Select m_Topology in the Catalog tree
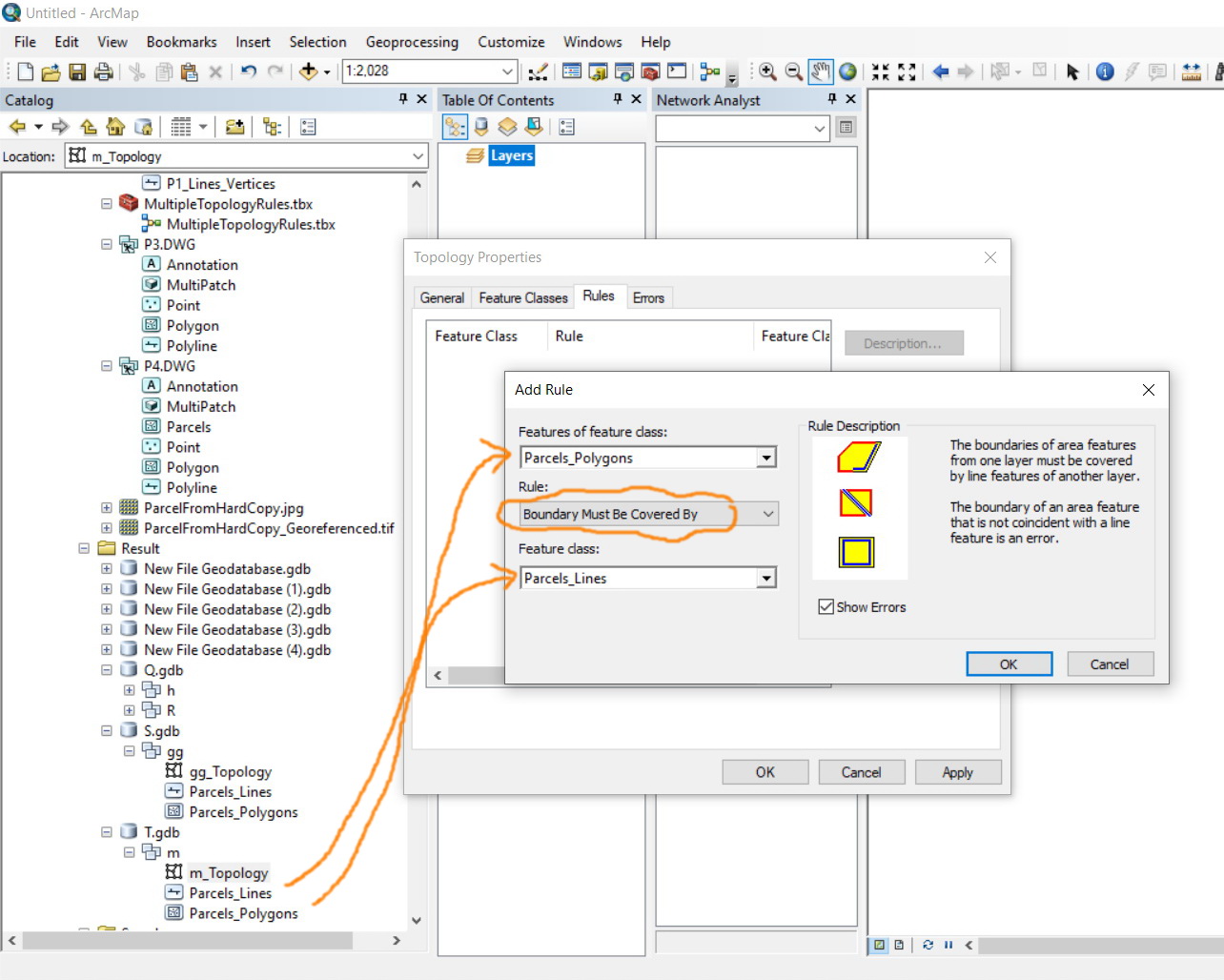This screenshot has width=1224, height=980. pyautogui.click(x=229, y=873)
